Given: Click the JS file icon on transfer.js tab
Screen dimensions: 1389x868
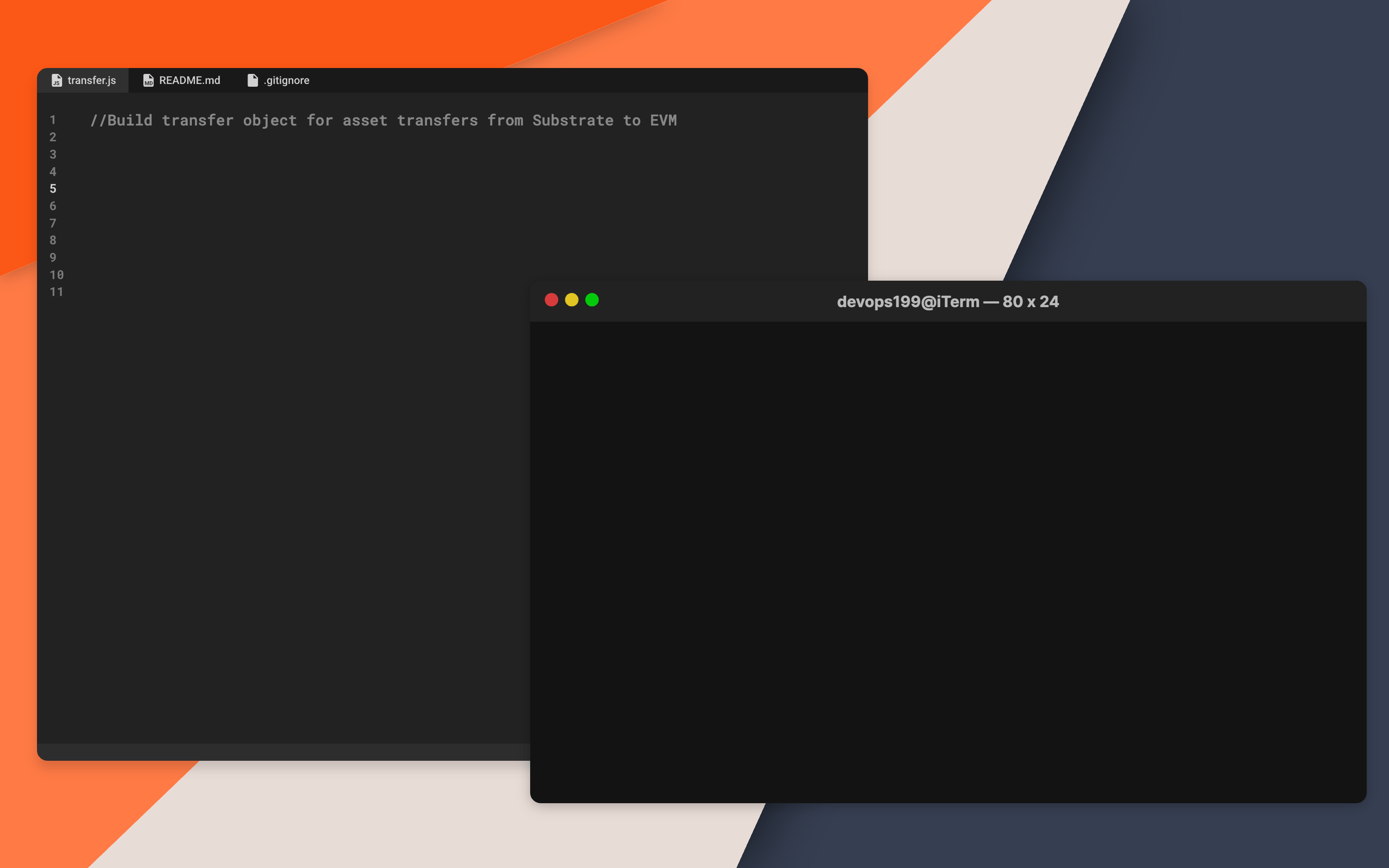Looking at the screenshot, I should [56, 80].
